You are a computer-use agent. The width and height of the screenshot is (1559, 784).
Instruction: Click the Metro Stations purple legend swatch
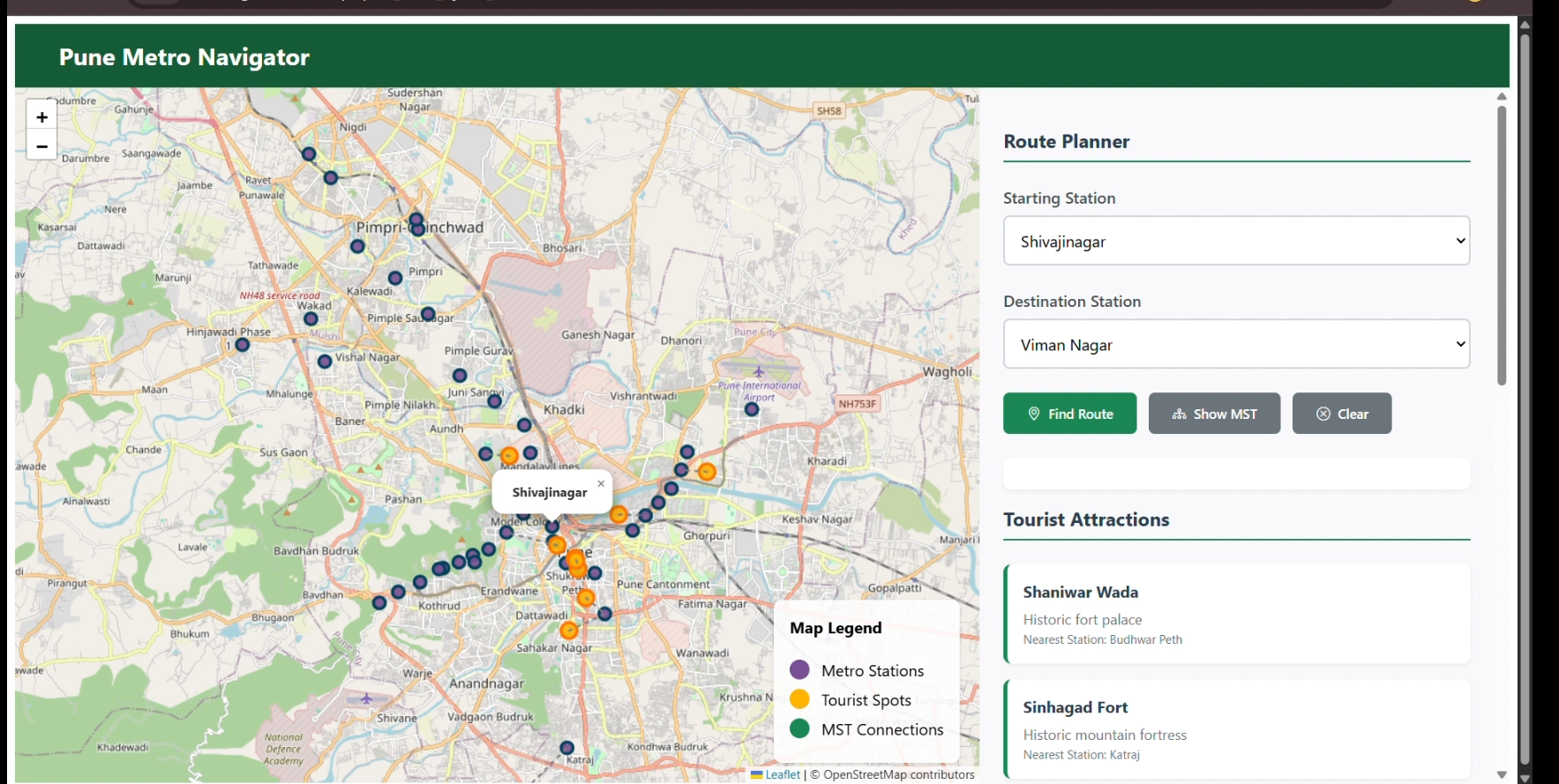click(799, 670)
